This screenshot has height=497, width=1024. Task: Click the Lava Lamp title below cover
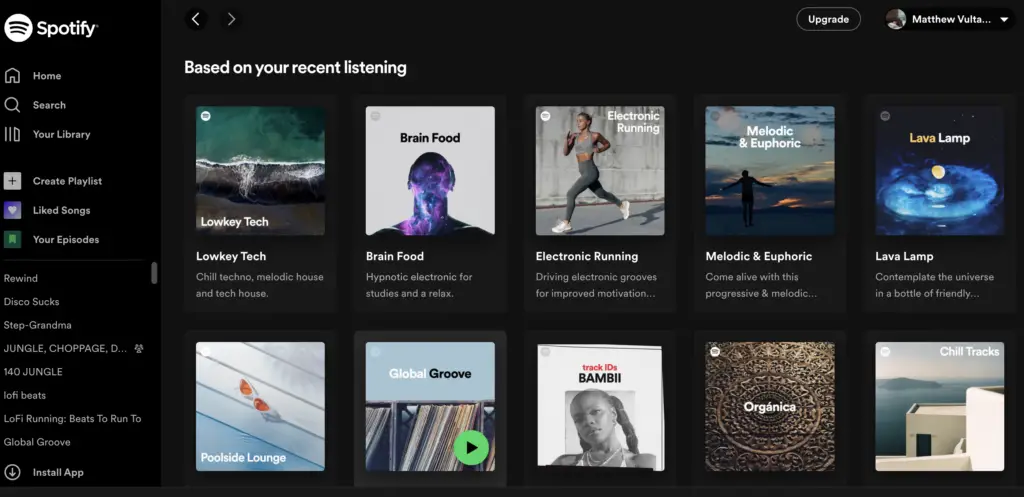click(904, 256)
